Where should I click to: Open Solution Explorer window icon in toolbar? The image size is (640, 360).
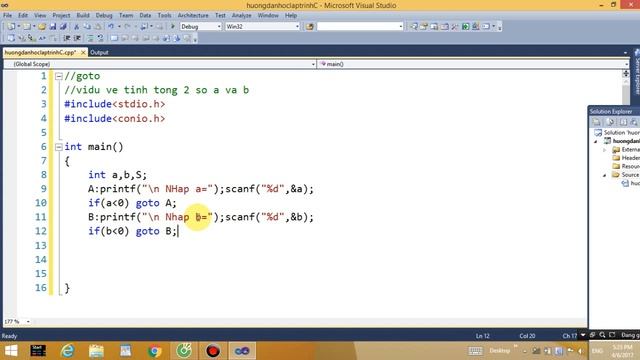click(x=414, y=27)
